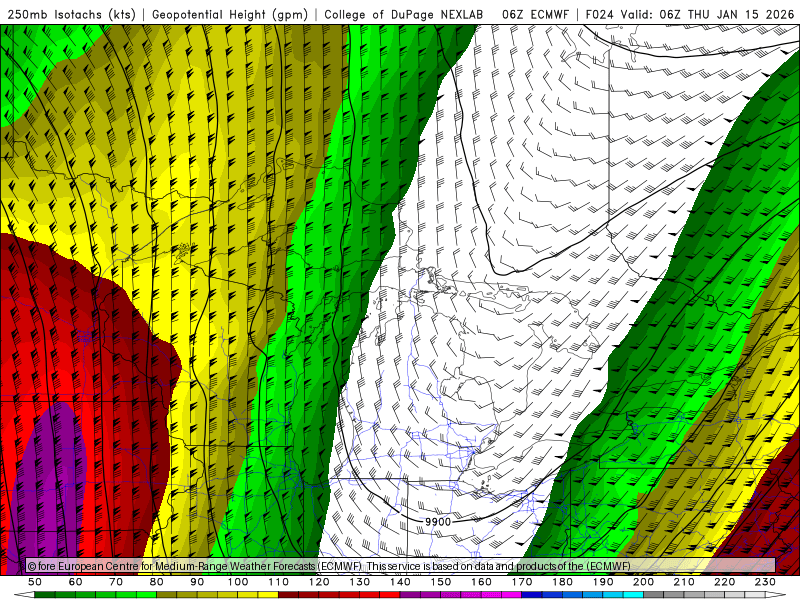This screenshot has height=600, width=800.
Task: Click the '190' color scale label
Action: click(603, 582)
